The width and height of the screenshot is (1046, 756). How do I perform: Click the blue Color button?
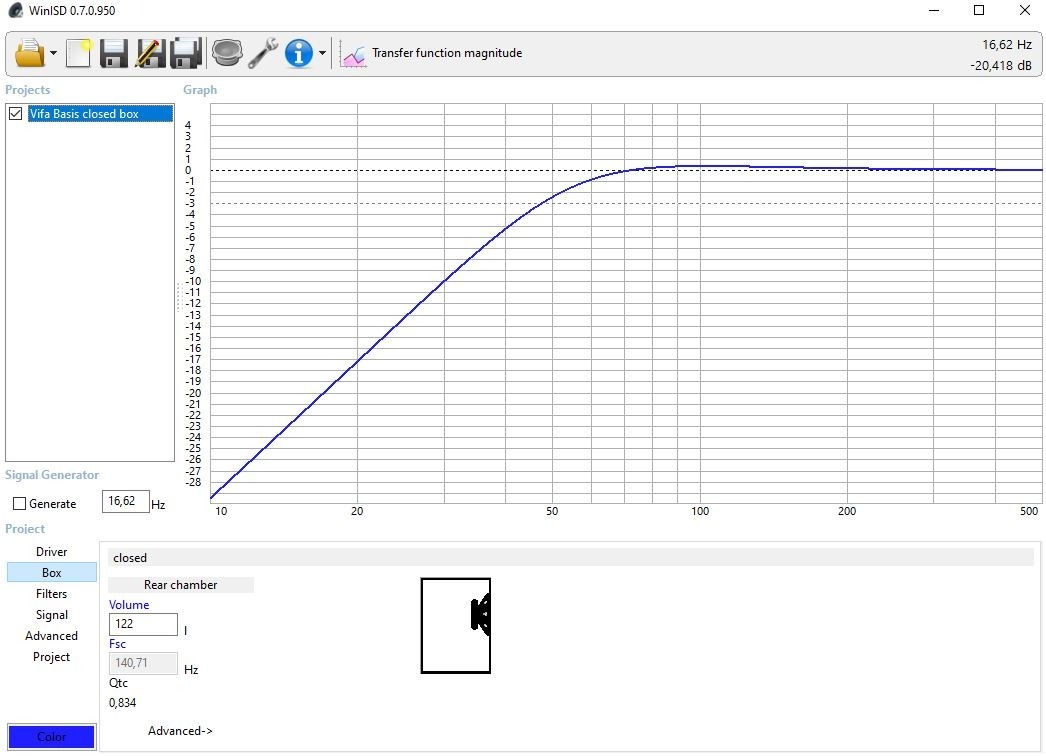(51, 737)
